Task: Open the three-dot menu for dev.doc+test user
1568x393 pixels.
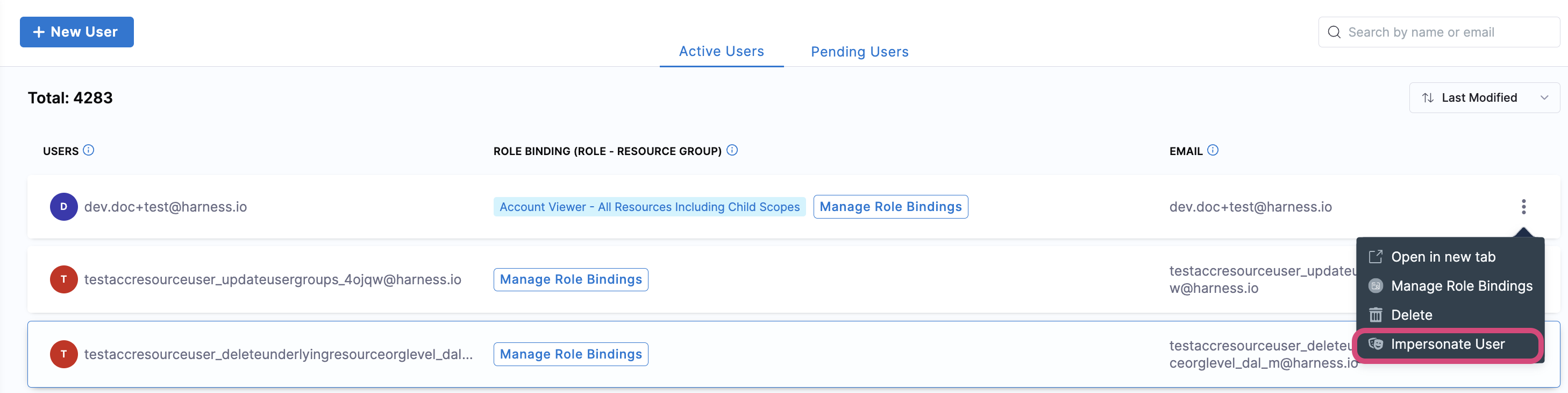Action: point(1523,207)
